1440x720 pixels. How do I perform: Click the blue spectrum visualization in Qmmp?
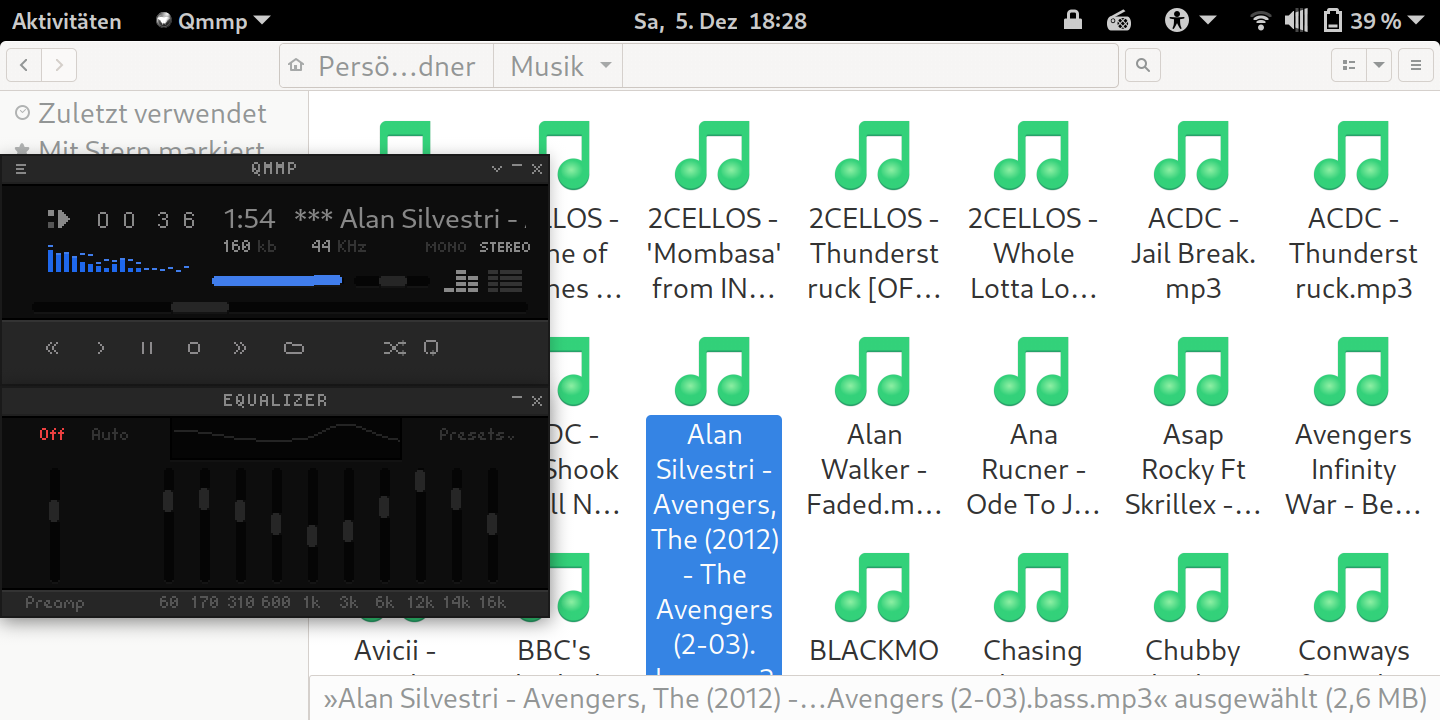point(118,258)
